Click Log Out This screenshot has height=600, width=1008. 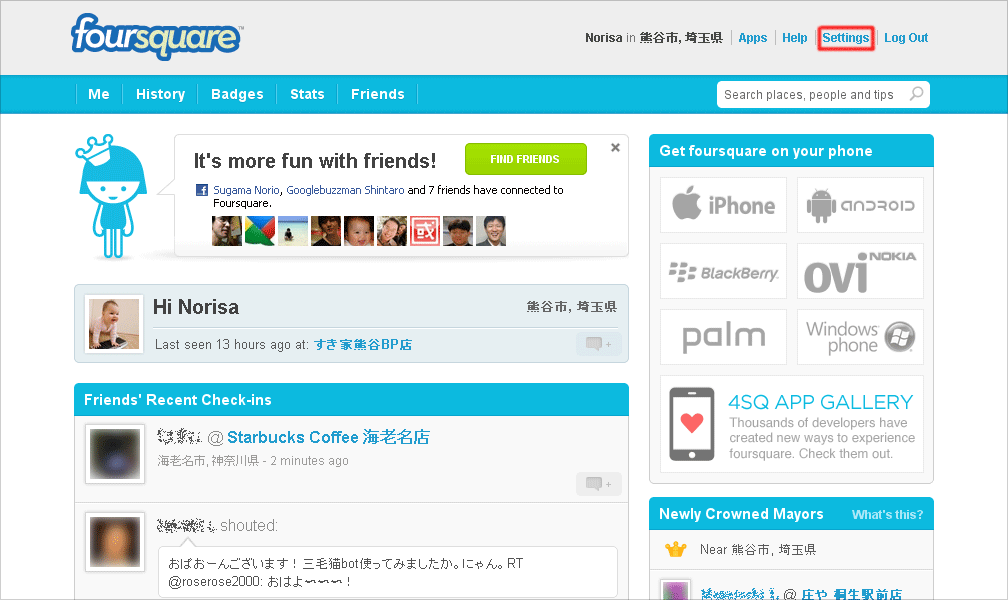(x=906, y=38)
